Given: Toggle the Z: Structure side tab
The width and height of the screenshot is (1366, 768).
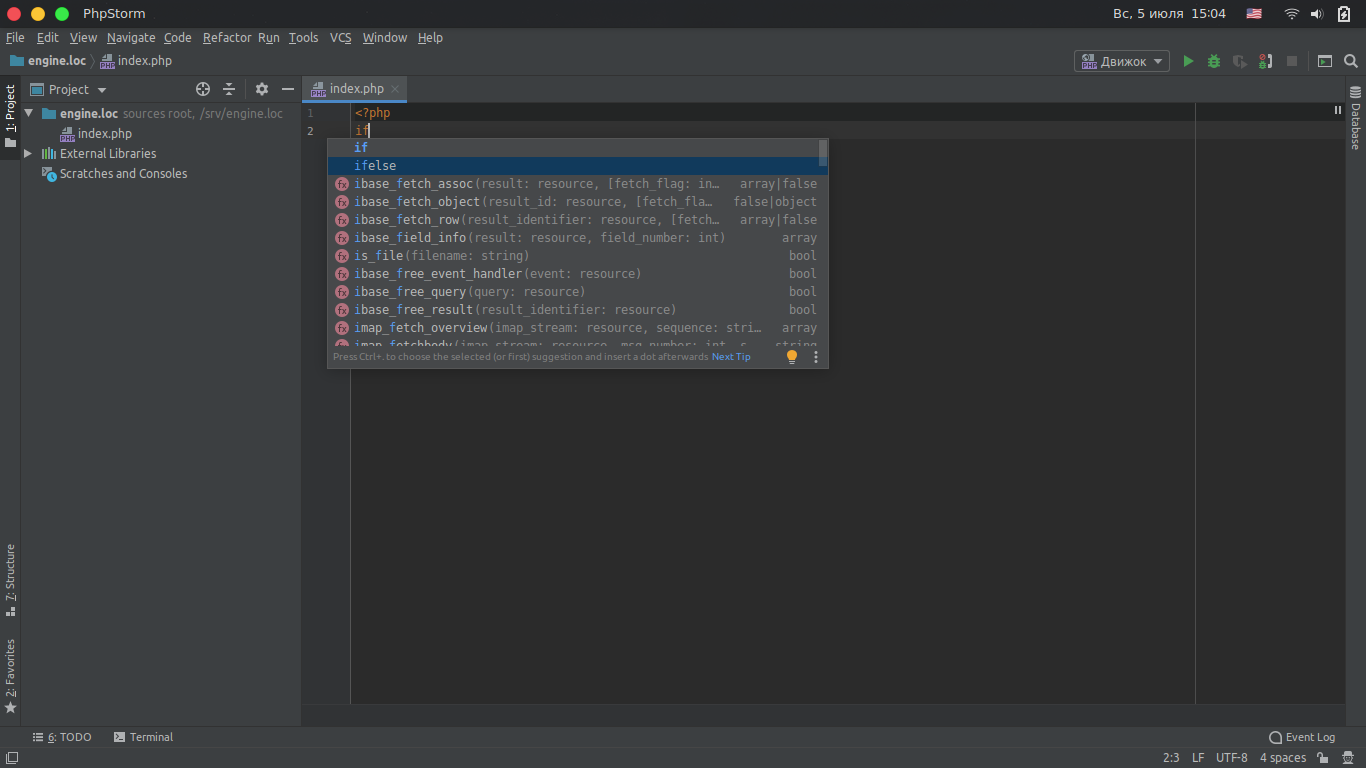Looking at the screenshot, I should click(10, 580).
